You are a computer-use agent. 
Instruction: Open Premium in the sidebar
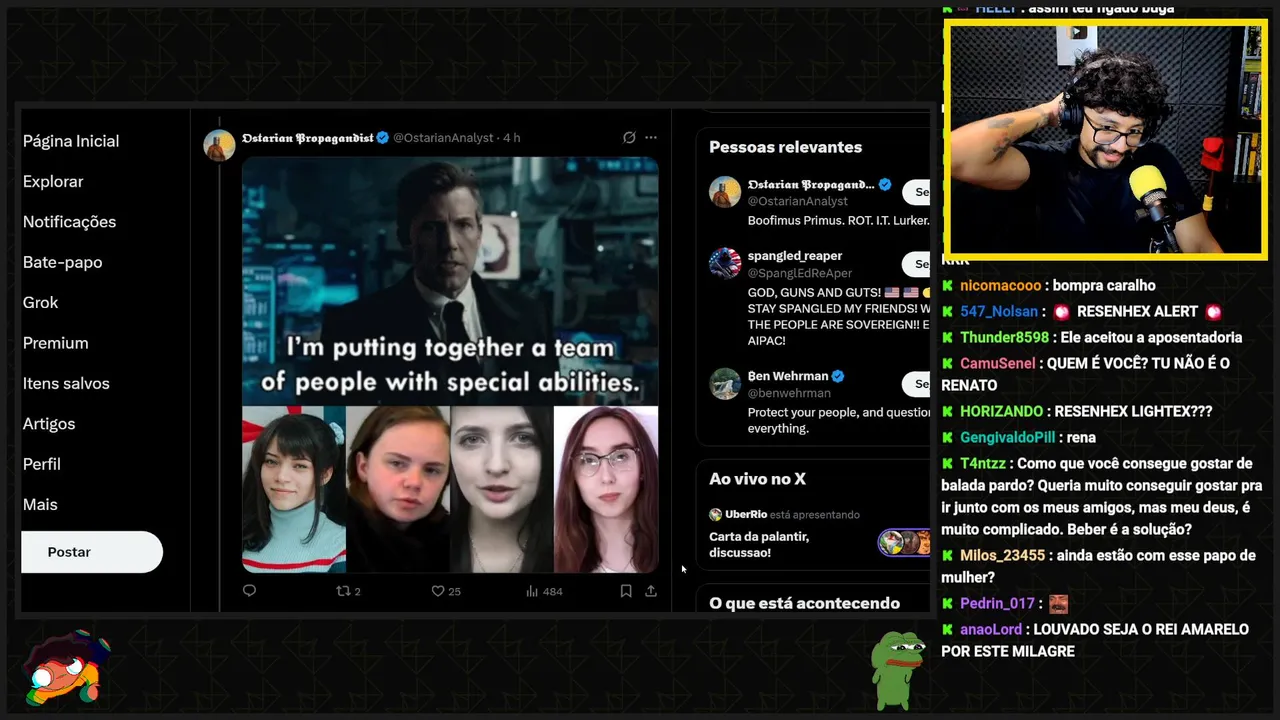click(56, 343)
